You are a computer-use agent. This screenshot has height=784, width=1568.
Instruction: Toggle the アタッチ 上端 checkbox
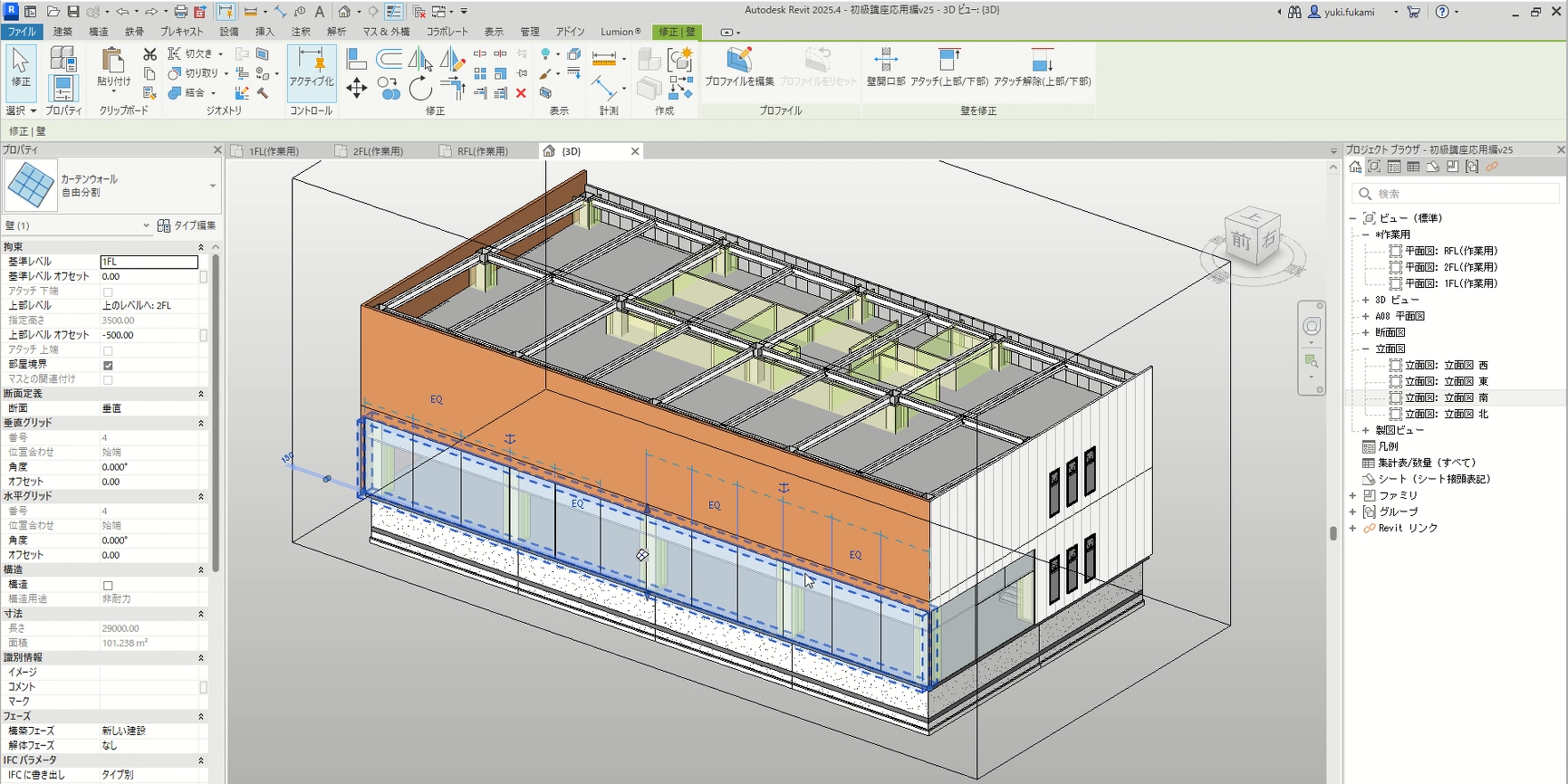click(108, 350)
